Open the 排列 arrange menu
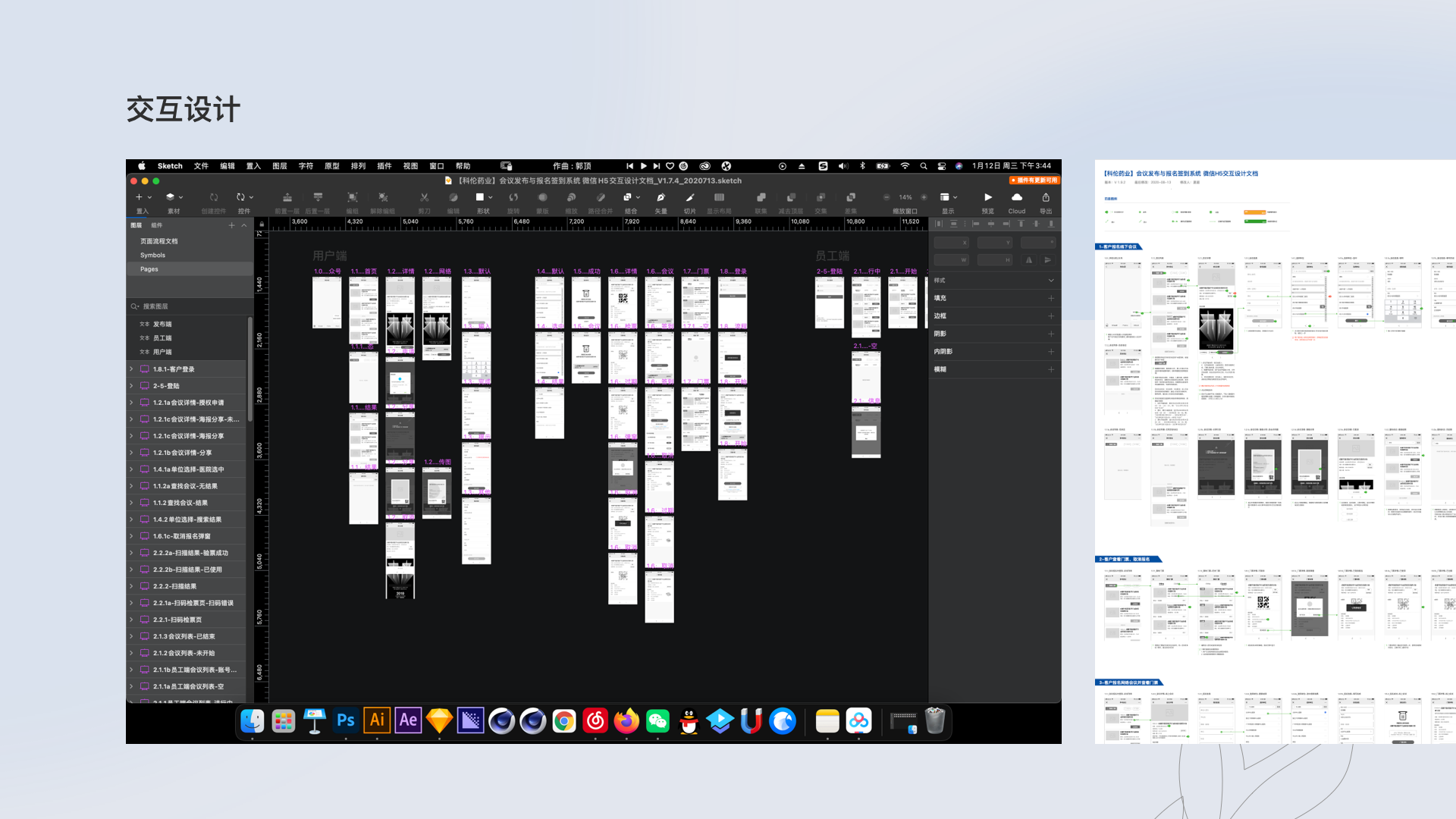The width and height of the screenshot is (1456, 819). click(x=358, y=166)
